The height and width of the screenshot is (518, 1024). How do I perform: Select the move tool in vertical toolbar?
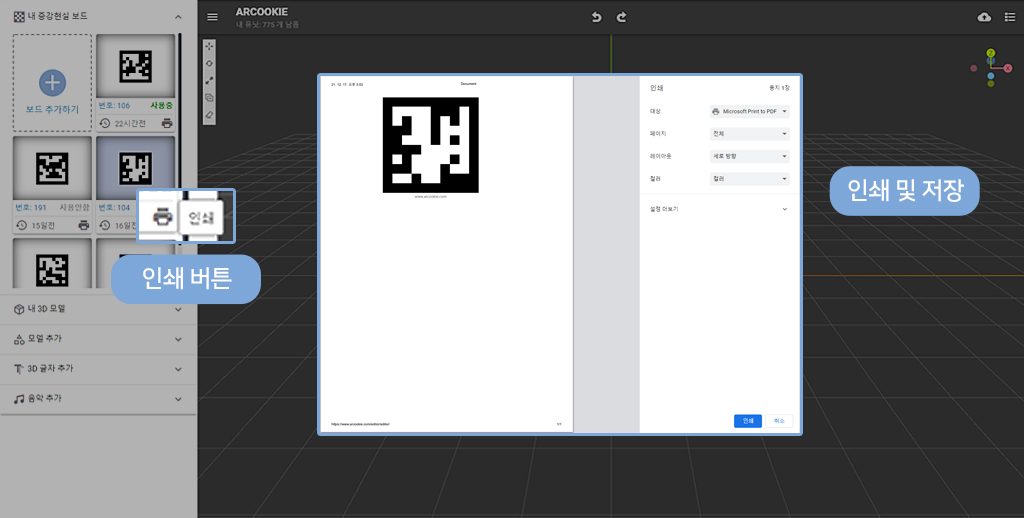tap(209, 47)
